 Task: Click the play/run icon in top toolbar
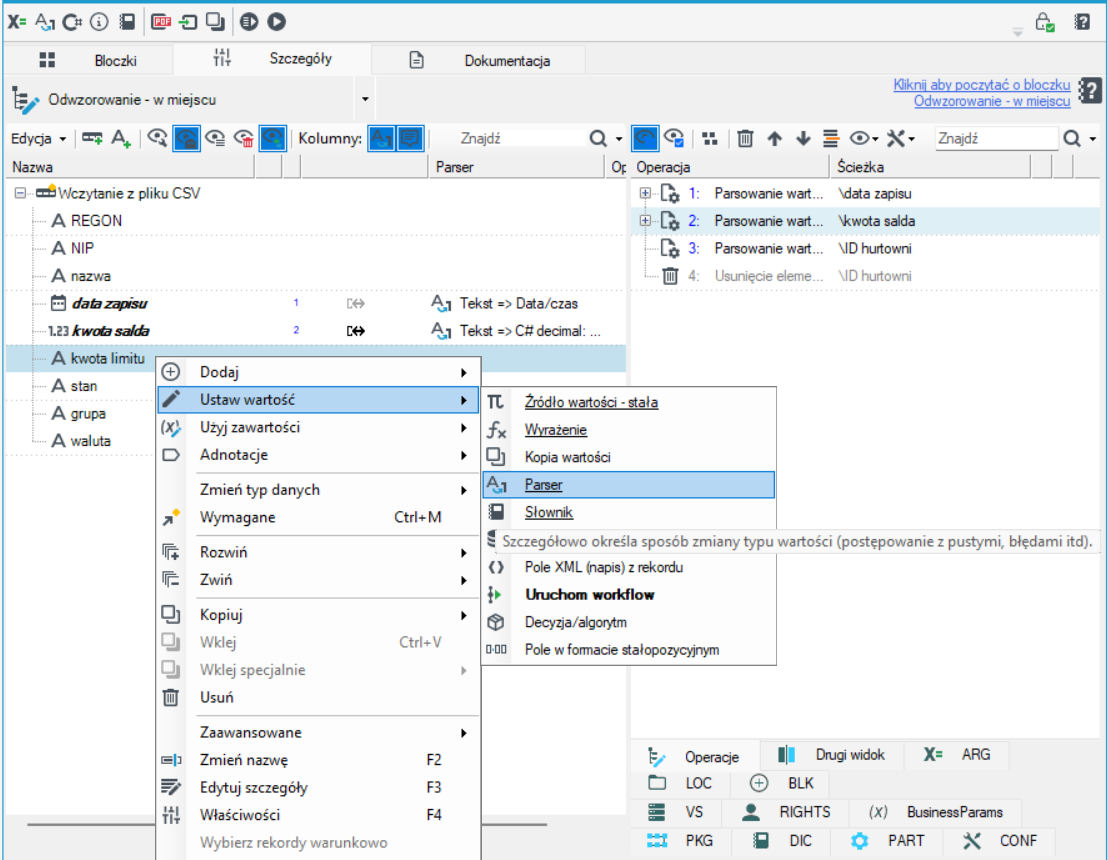[x=276, y=22]
